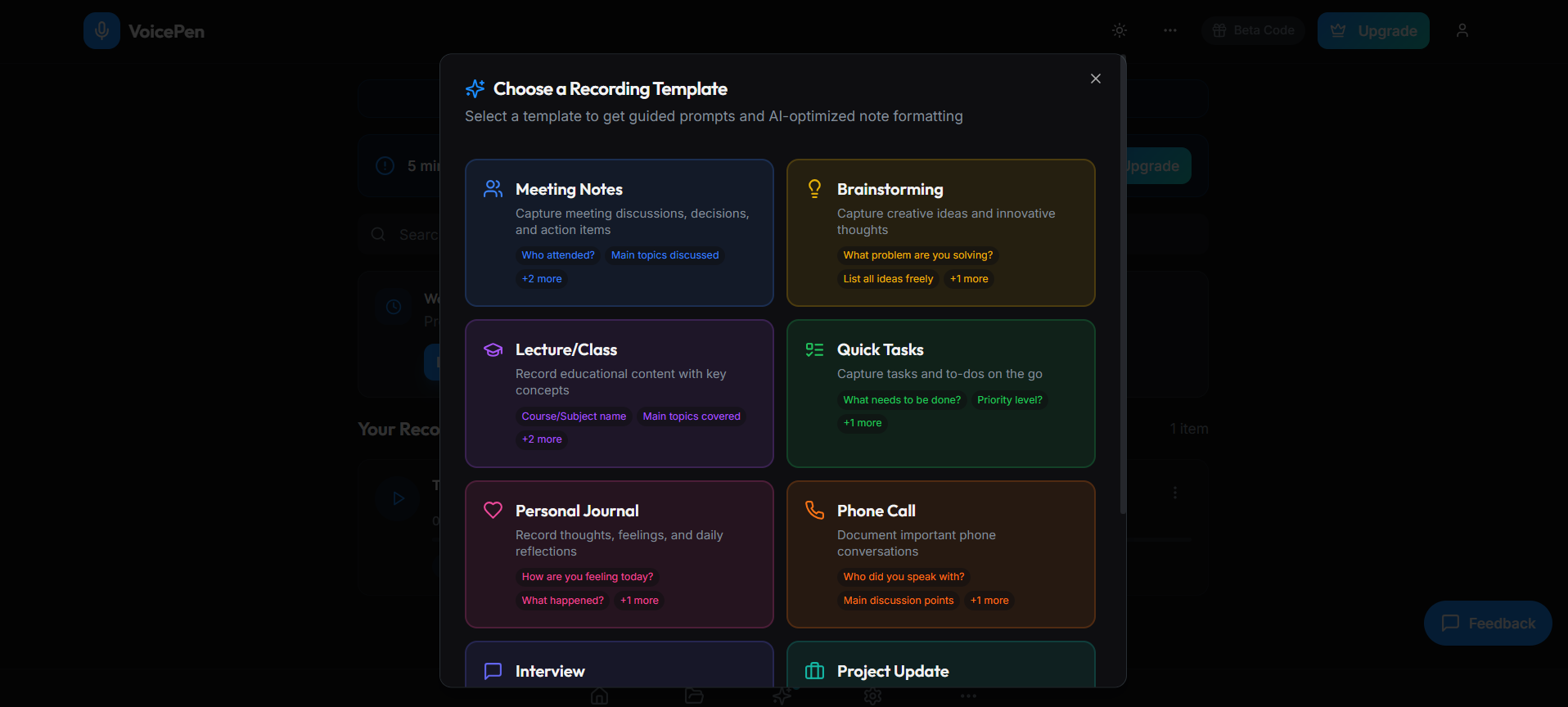Click the VoicePen microphone logo

(101, 31)
